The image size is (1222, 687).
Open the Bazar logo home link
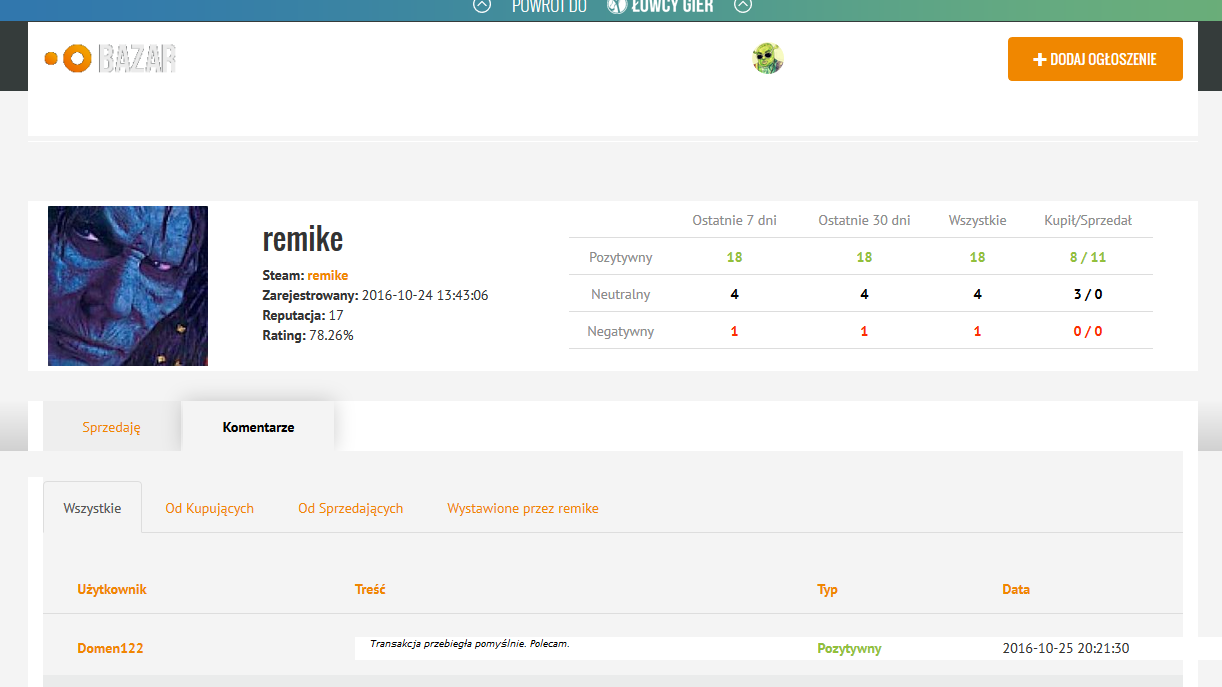pyautogui.click(x=110, y=59)
